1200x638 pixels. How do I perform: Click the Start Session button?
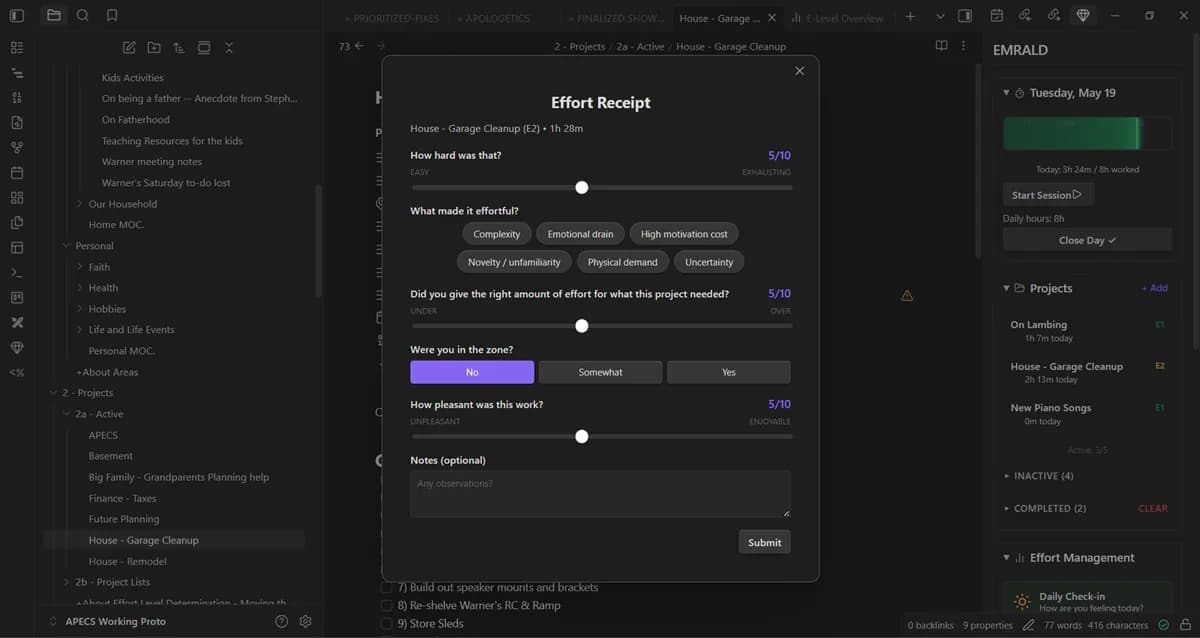tap(1047, 195)
